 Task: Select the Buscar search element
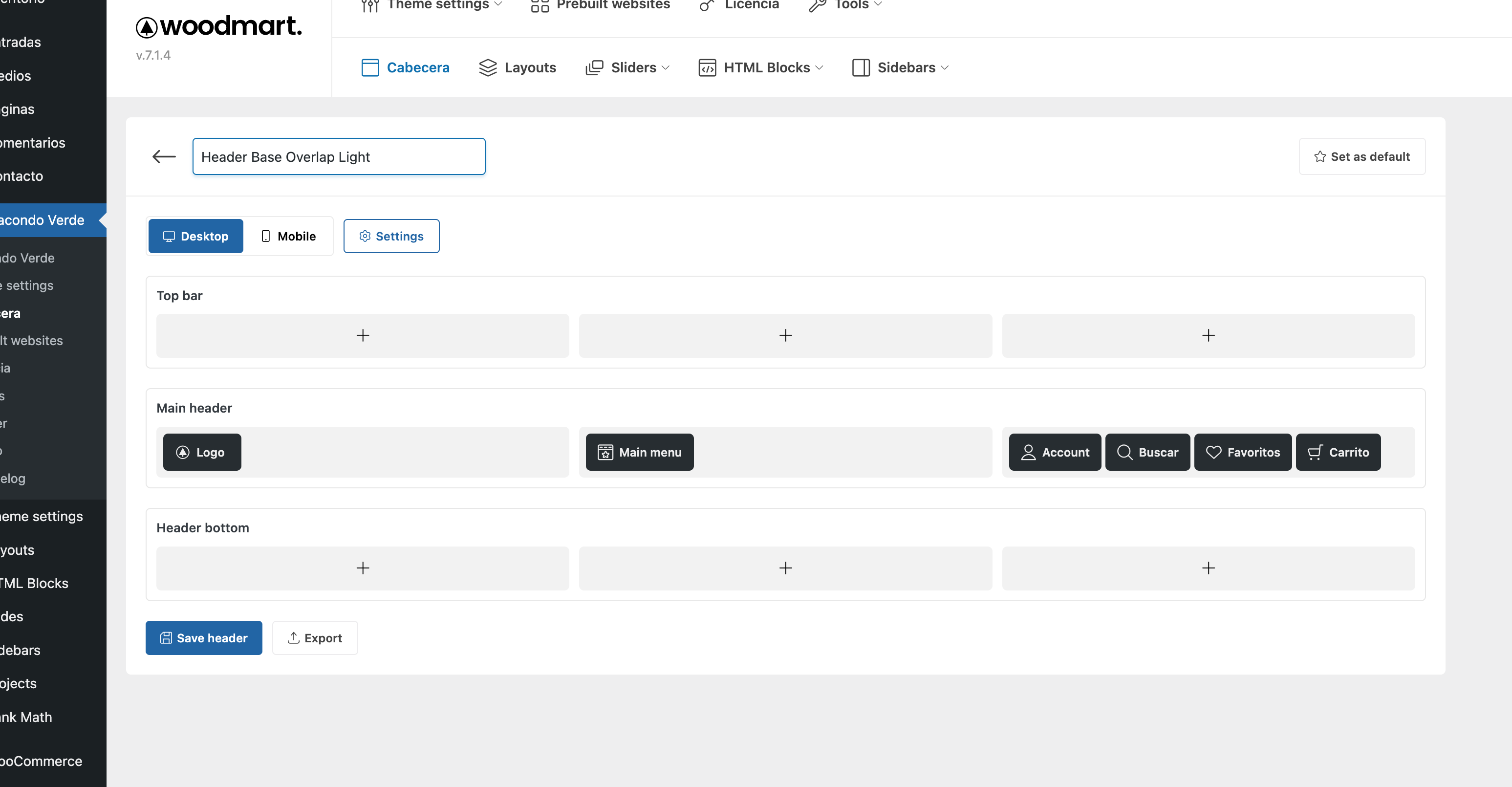pos(1147,452)
